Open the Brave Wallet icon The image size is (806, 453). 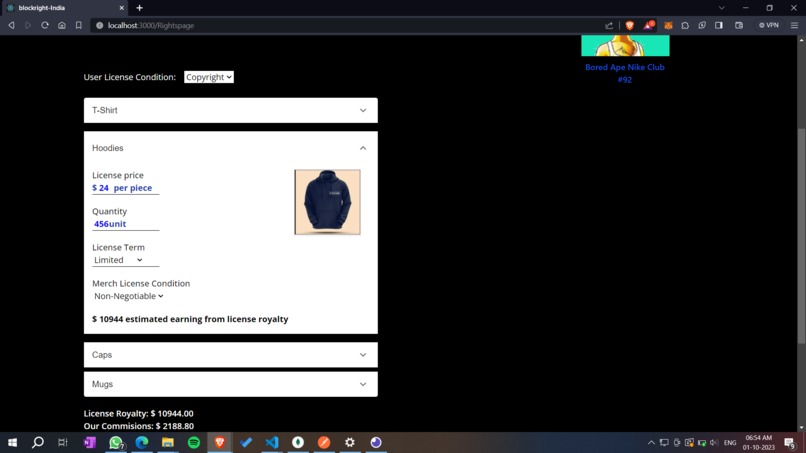(x=739, y=25)
